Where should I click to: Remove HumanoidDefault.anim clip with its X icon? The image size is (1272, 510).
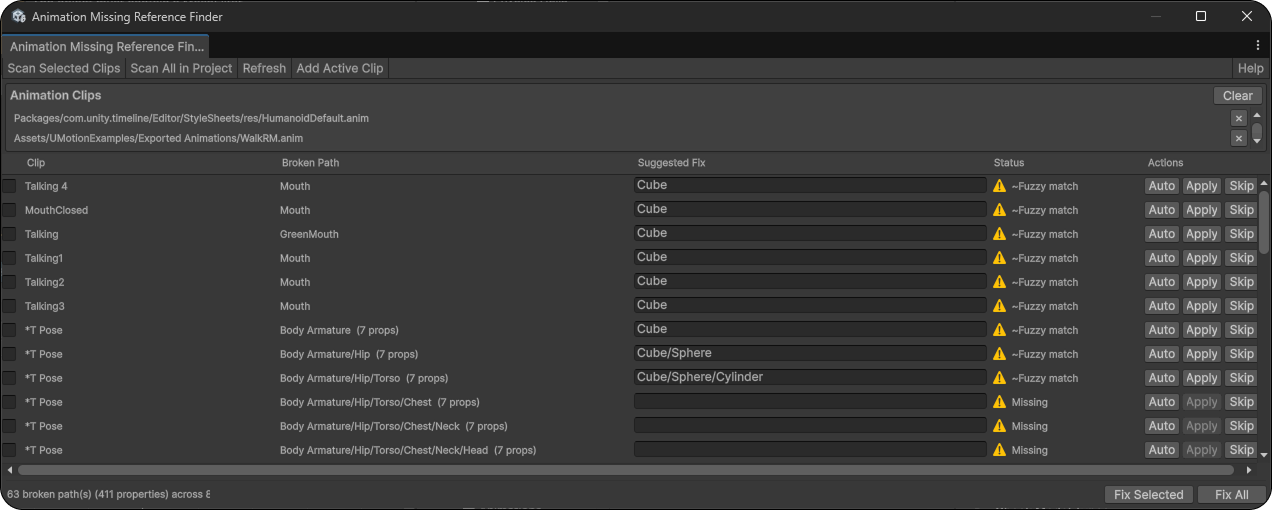pyautogui.click(x=1239, y=118)
